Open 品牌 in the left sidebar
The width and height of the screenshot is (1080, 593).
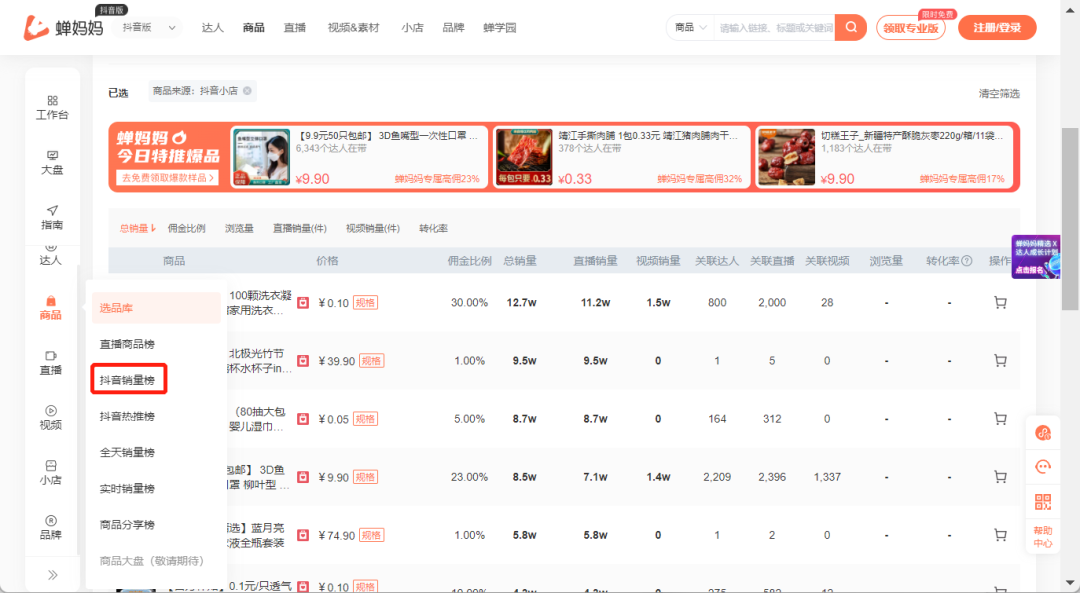point(50,528)
